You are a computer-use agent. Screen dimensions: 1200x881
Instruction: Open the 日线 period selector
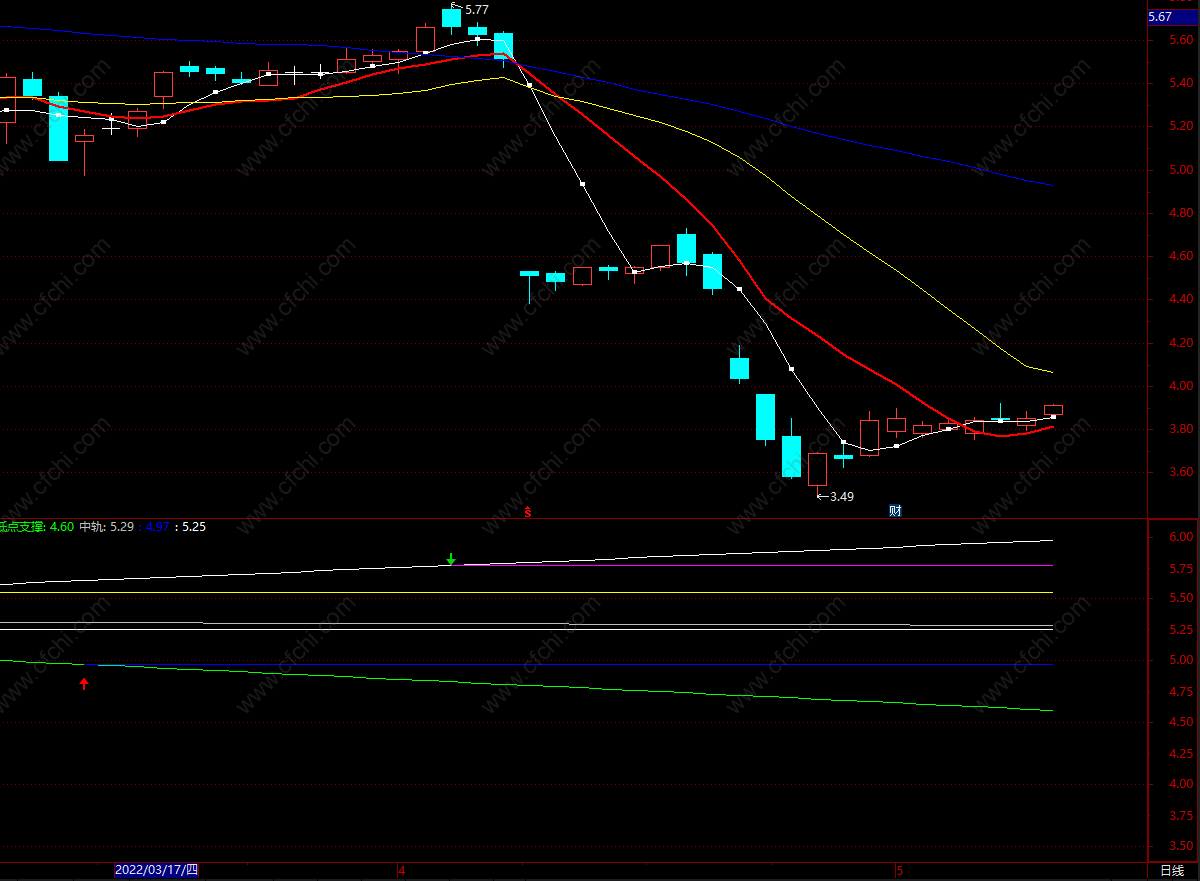coord(1172,870)
